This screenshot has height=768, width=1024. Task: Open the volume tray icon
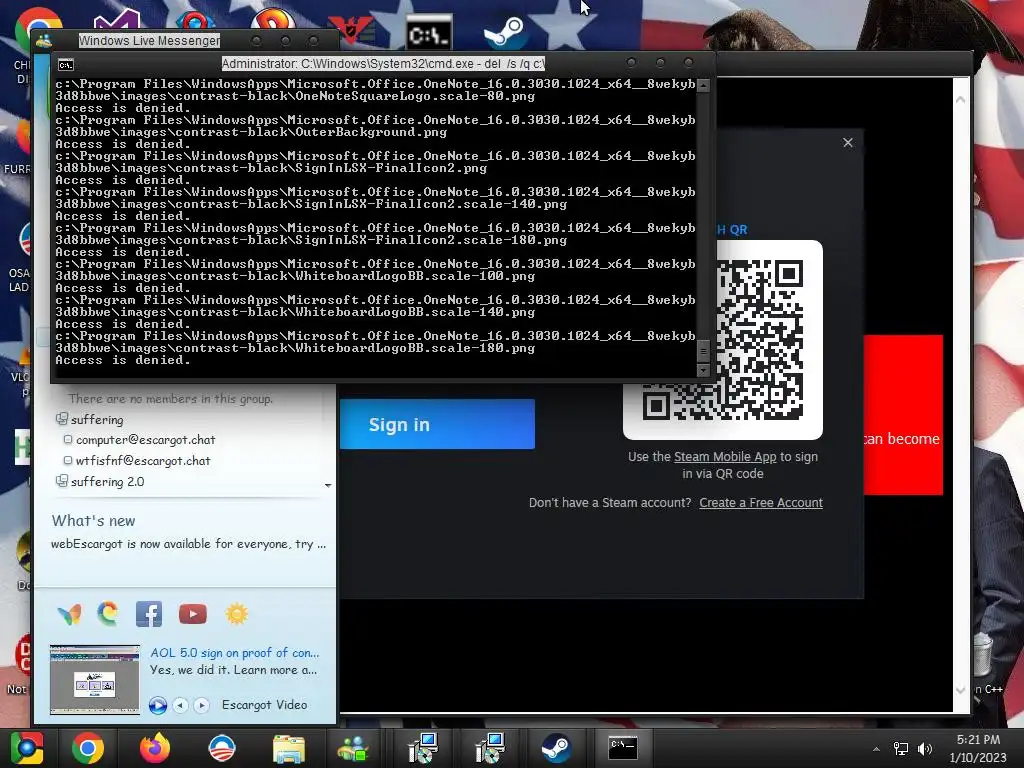925,748
